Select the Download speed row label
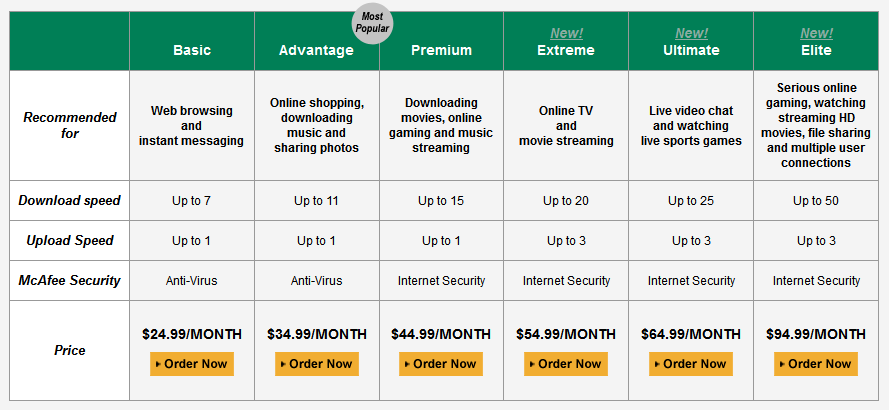Image resolution: width=889 pixels, height=410 pixels. pyautogui.click(x=69, y=201)
